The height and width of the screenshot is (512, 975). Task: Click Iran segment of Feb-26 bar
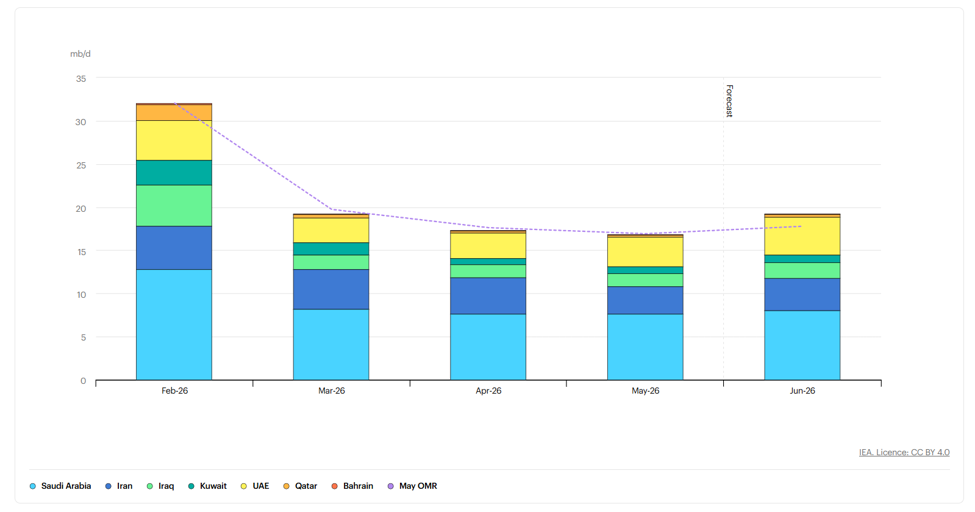(174, 248)
